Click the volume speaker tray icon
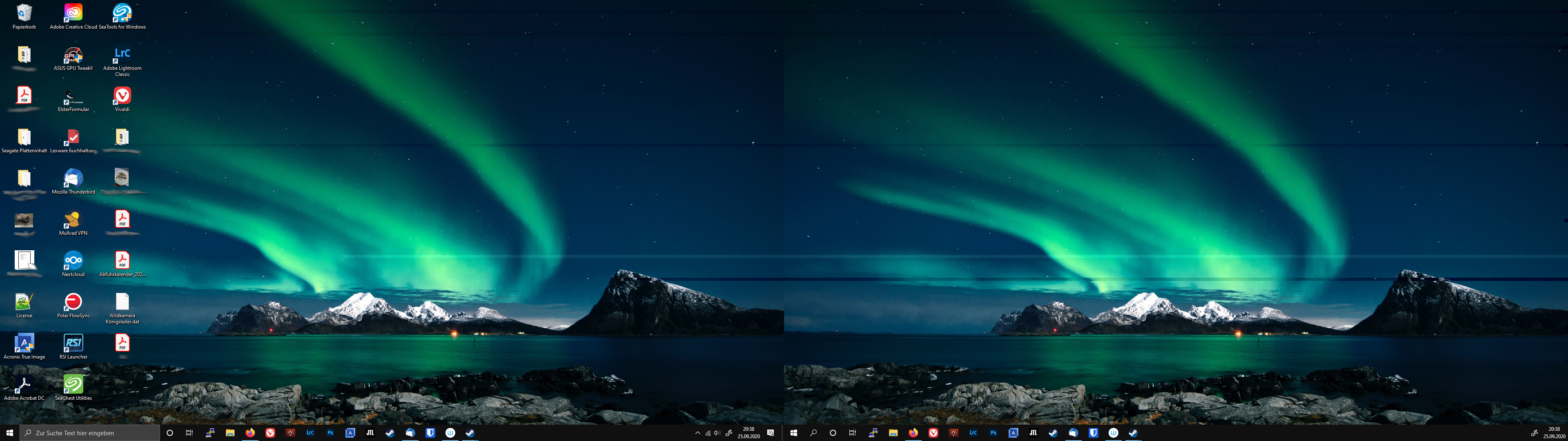Image resolution: width=1568 pixels, height=441 pixels. click(717, 433)
